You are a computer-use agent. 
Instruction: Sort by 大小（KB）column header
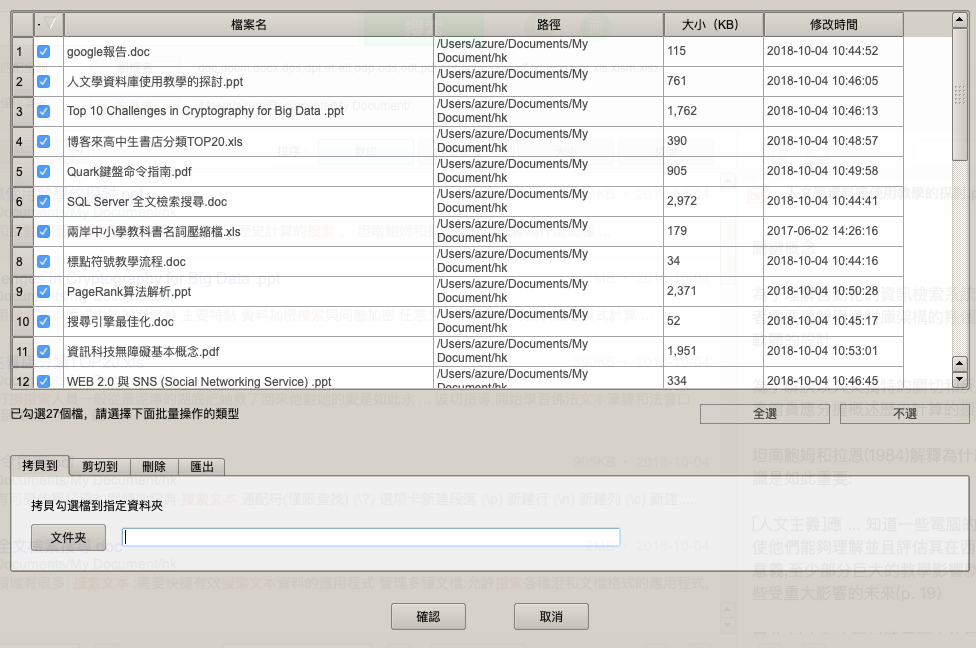point(712,24)
